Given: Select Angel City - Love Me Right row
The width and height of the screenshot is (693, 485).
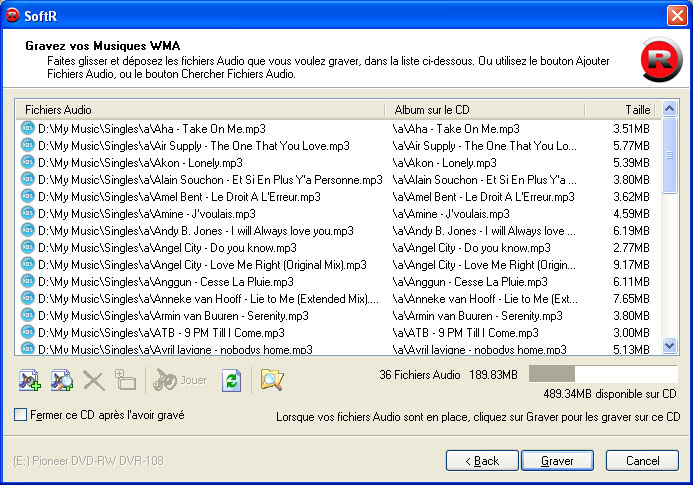Looking at the screenshot, I should pyautogui.click(x=339, y=265).
